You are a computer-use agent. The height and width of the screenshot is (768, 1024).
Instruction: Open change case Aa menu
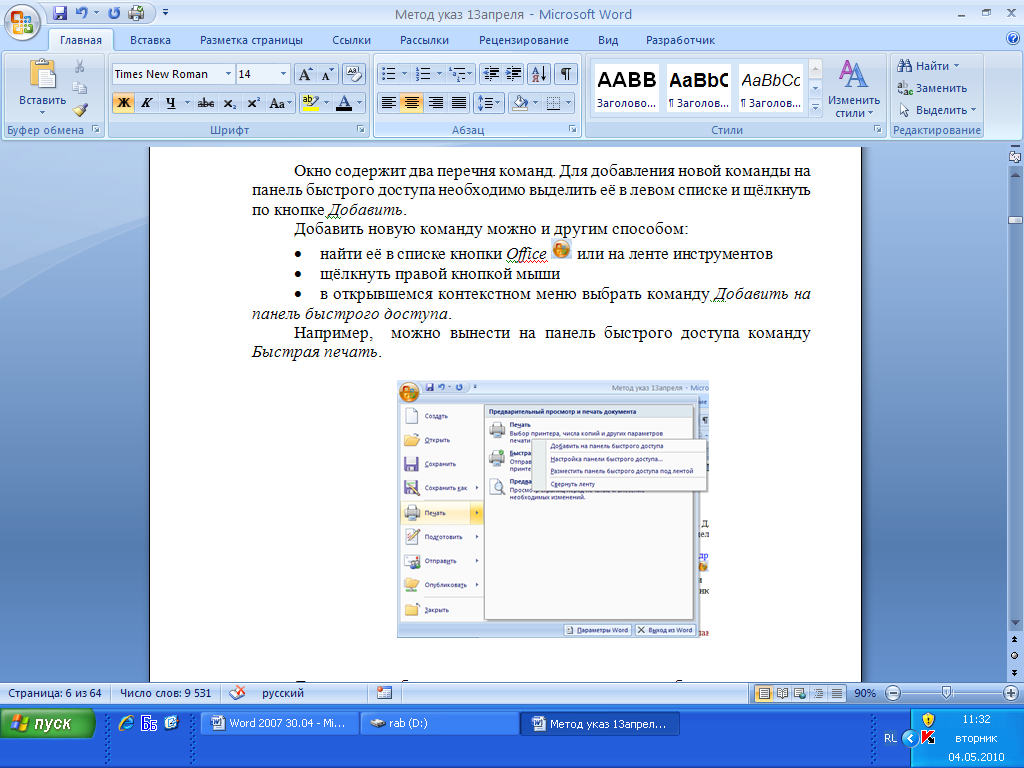pyautogui.click(x=280, y=103)
